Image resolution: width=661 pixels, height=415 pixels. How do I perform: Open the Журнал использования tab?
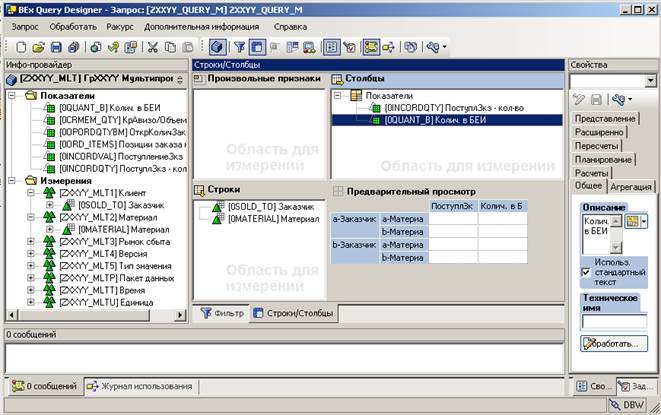[x=140, y=386]
